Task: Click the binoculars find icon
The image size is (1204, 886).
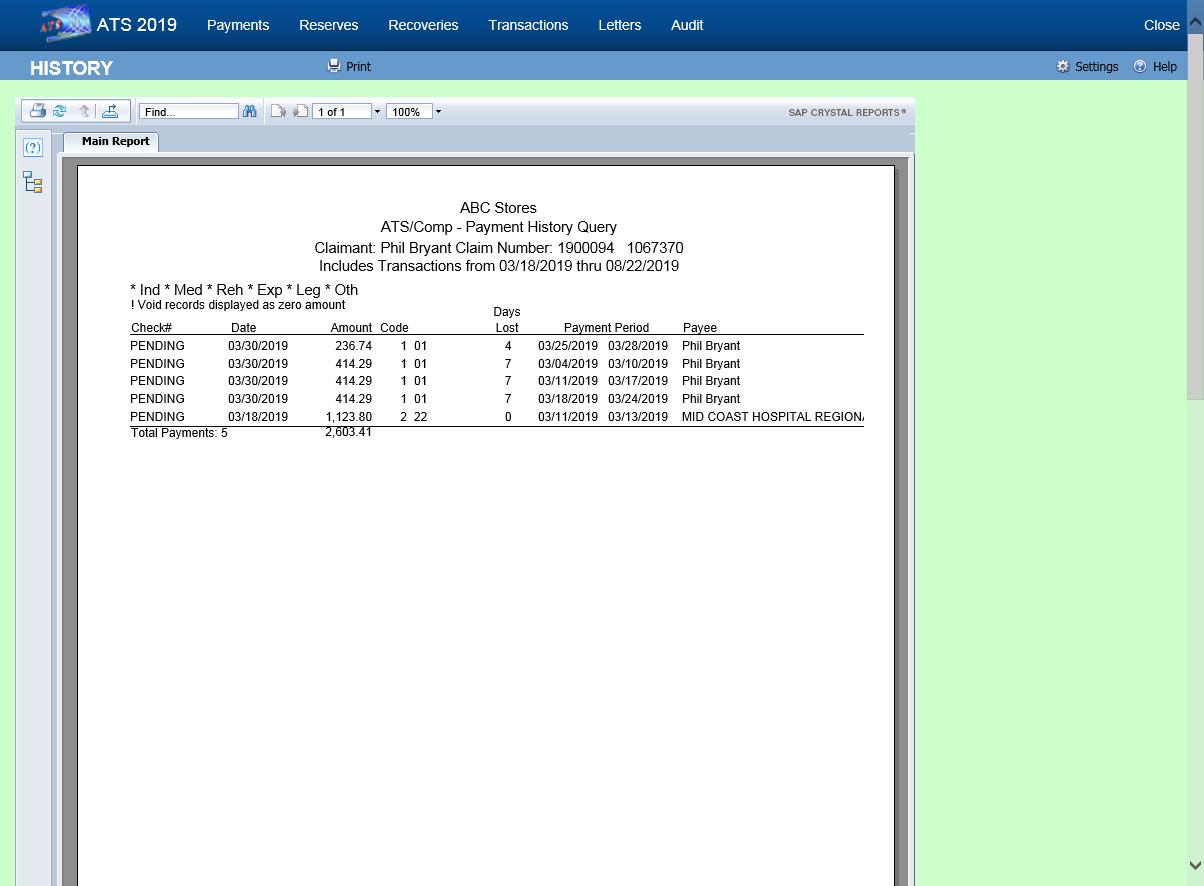Action: 250,111
